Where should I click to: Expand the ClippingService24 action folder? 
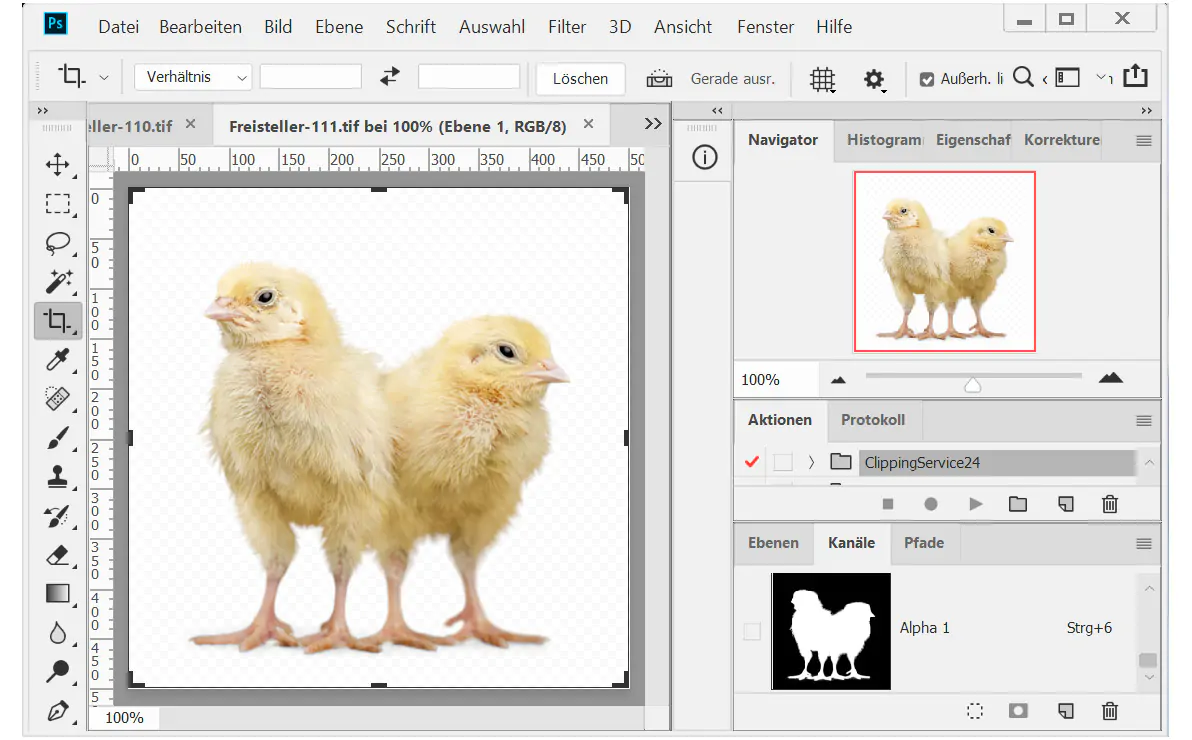812,462
